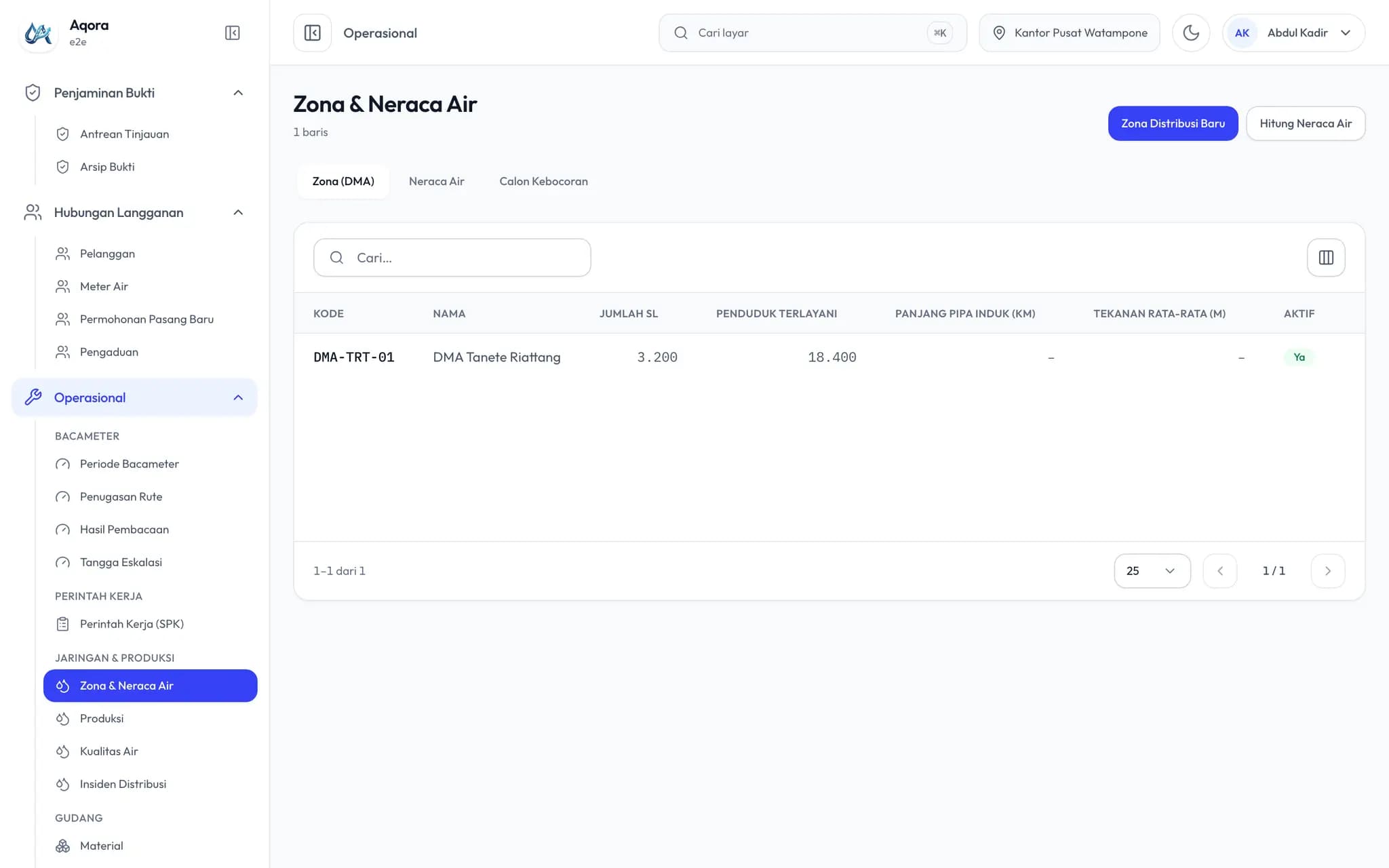Click the person icon beside Pelanggan
1389x868 pixels.
62,254
